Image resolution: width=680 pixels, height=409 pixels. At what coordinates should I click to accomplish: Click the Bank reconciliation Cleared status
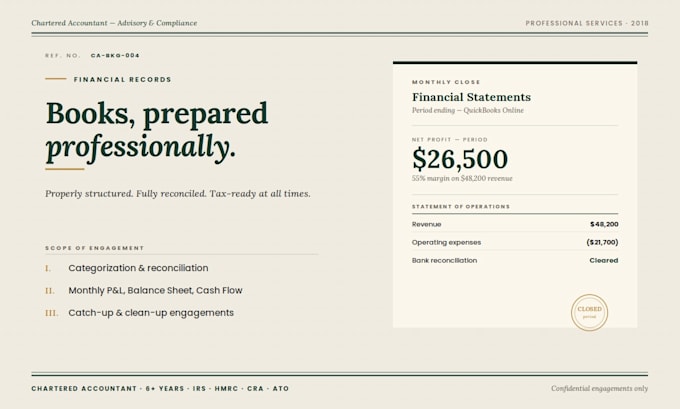point(604,261)
